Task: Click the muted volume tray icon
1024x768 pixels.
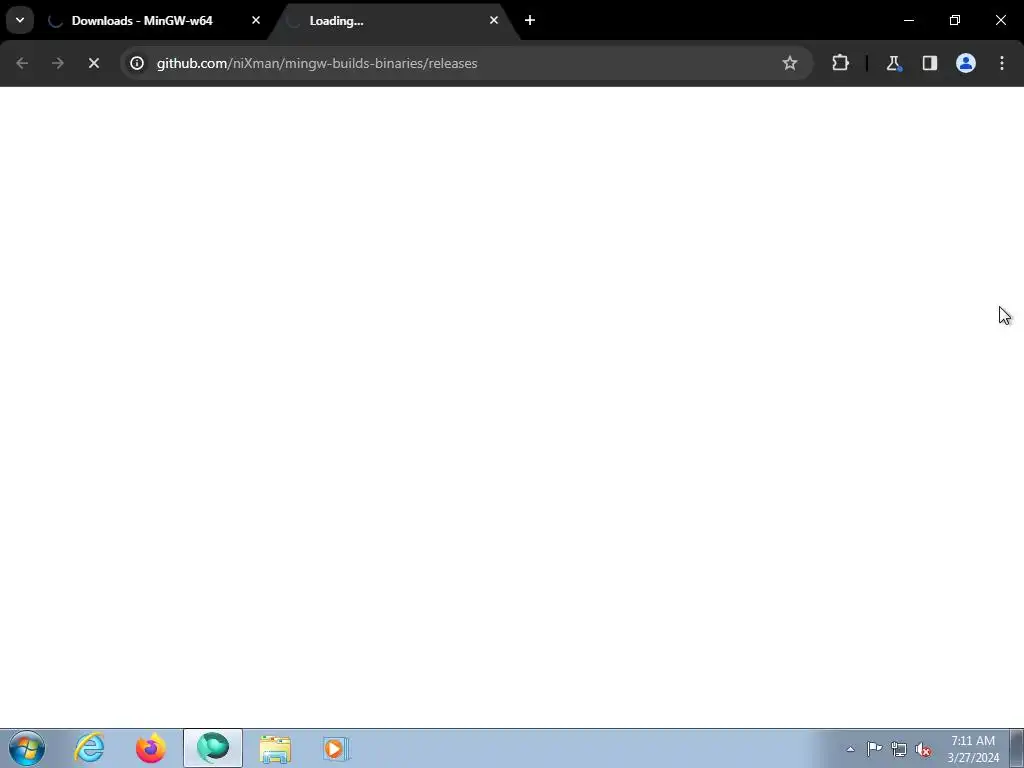Action: 923,749
